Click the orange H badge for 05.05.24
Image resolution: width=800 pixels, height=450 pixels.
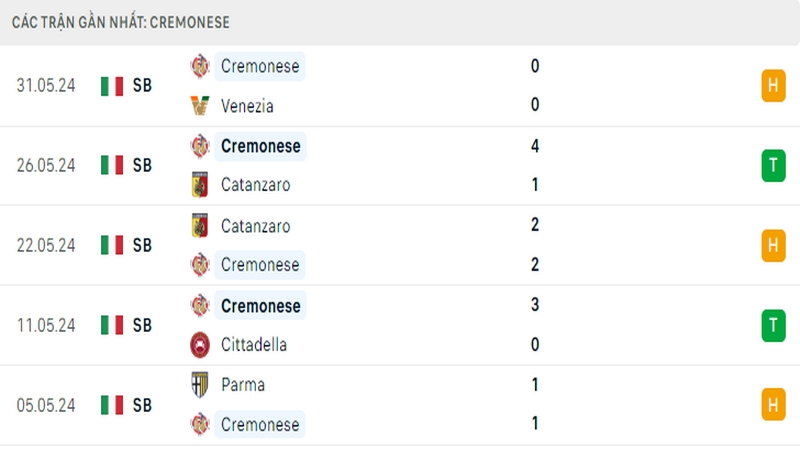(x=773, y=405)
